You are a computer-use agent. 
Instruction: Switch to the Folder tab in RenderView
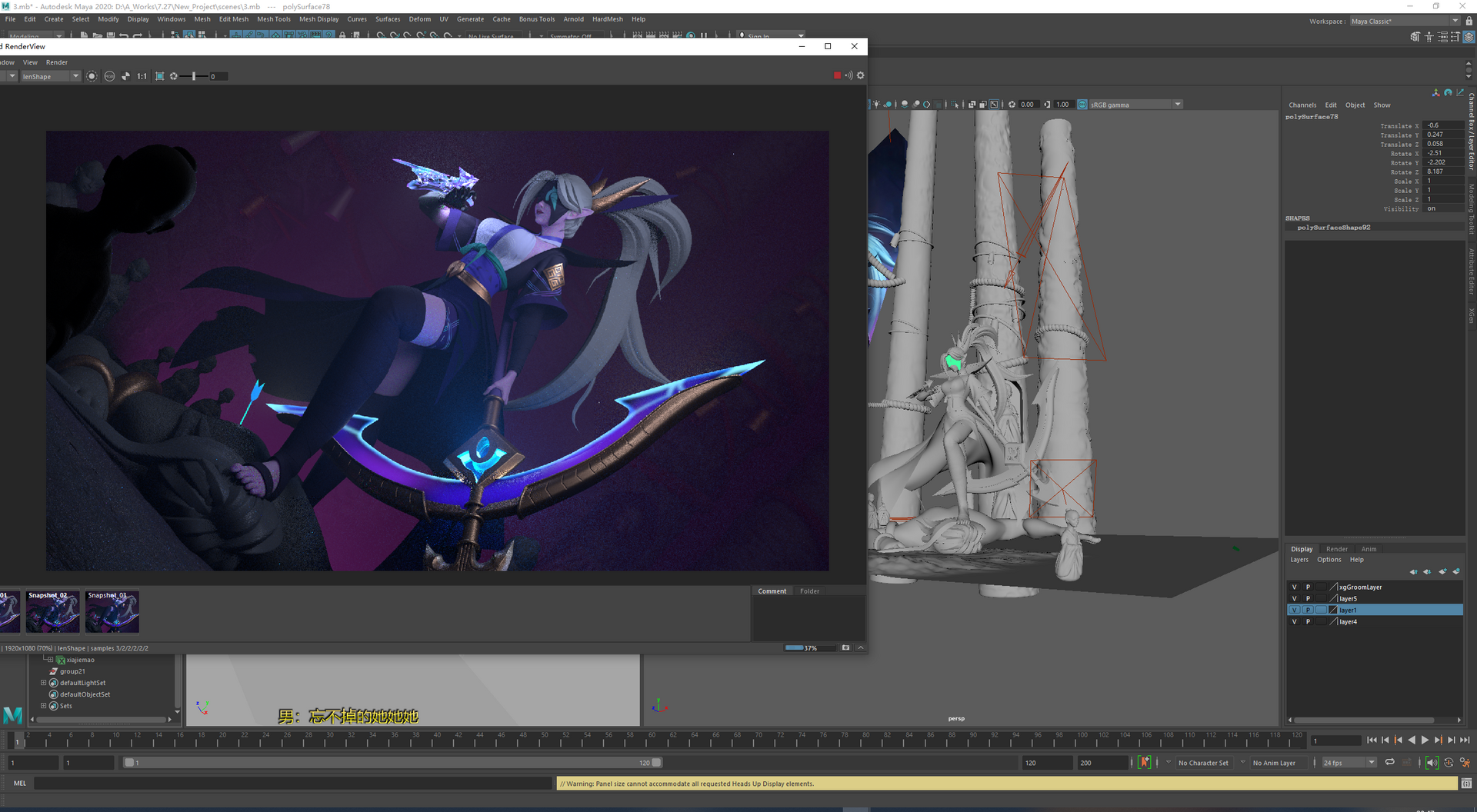pos(809,591)
